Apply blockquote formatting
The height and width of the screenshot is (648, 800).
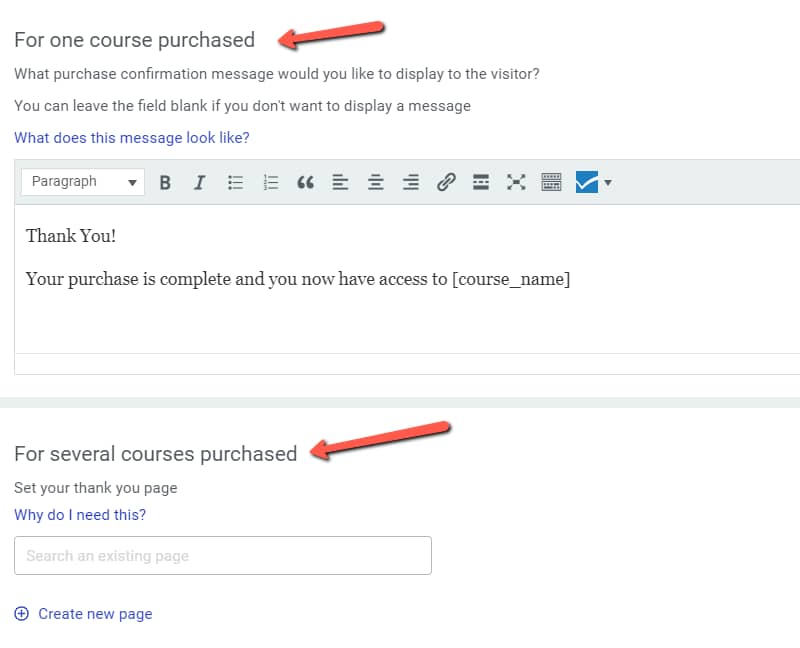pyautogui.click(x=305, y=182)
